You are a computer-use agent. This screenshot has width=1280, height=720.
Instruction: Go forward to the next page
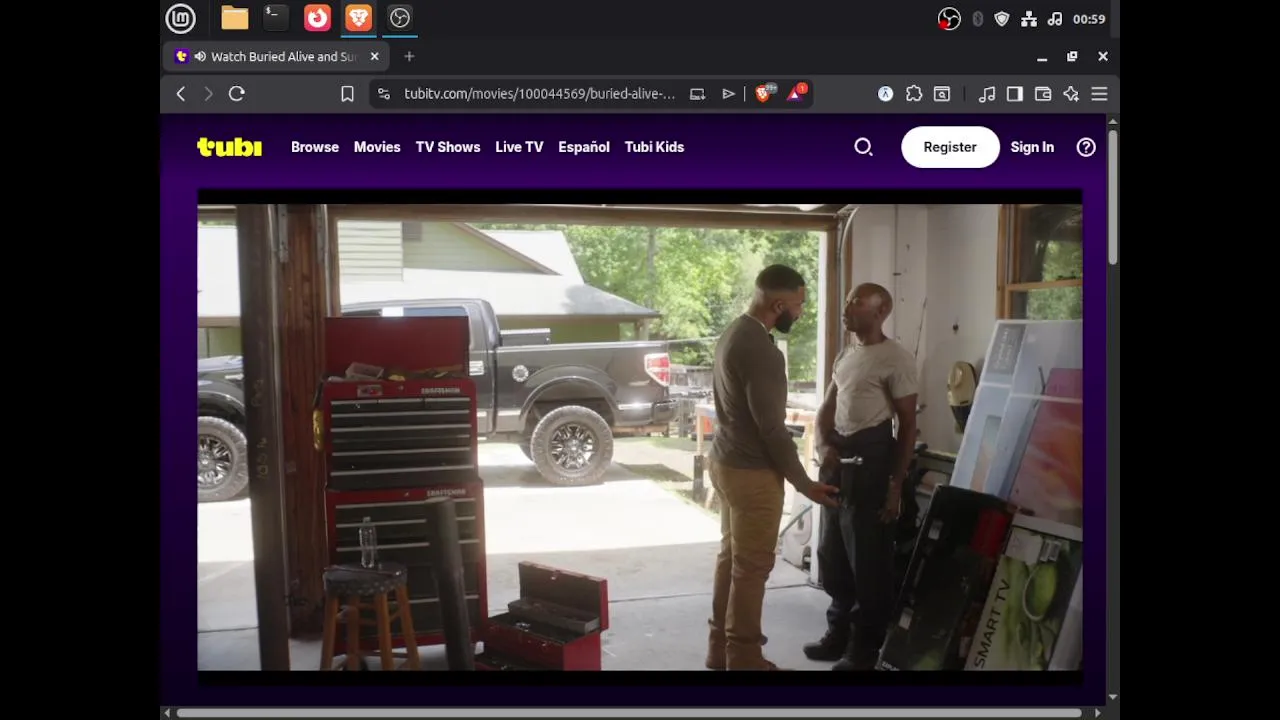(x=208, y=94)
